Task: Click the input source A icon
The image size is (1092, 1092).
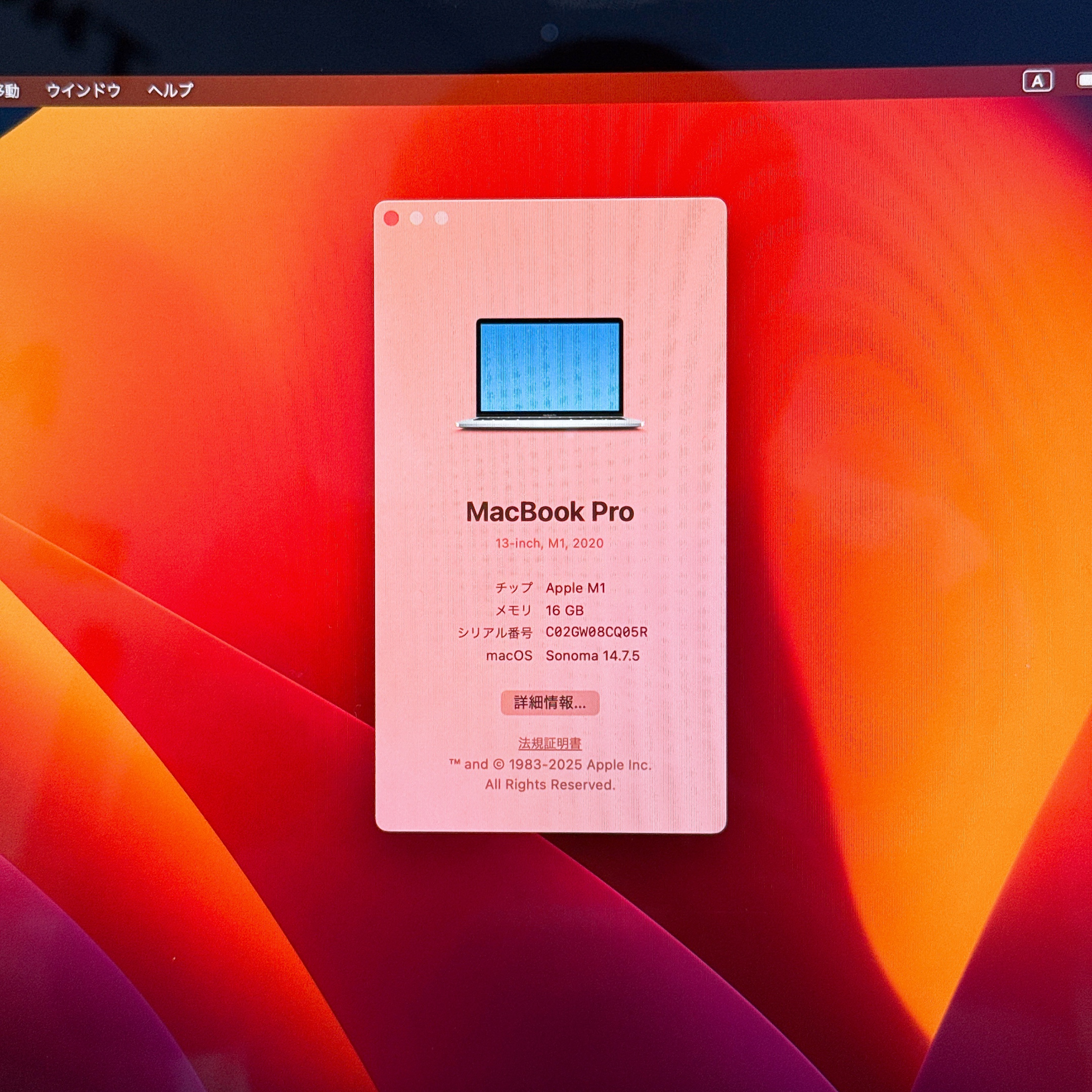Action: click(x=1037, y=82)
